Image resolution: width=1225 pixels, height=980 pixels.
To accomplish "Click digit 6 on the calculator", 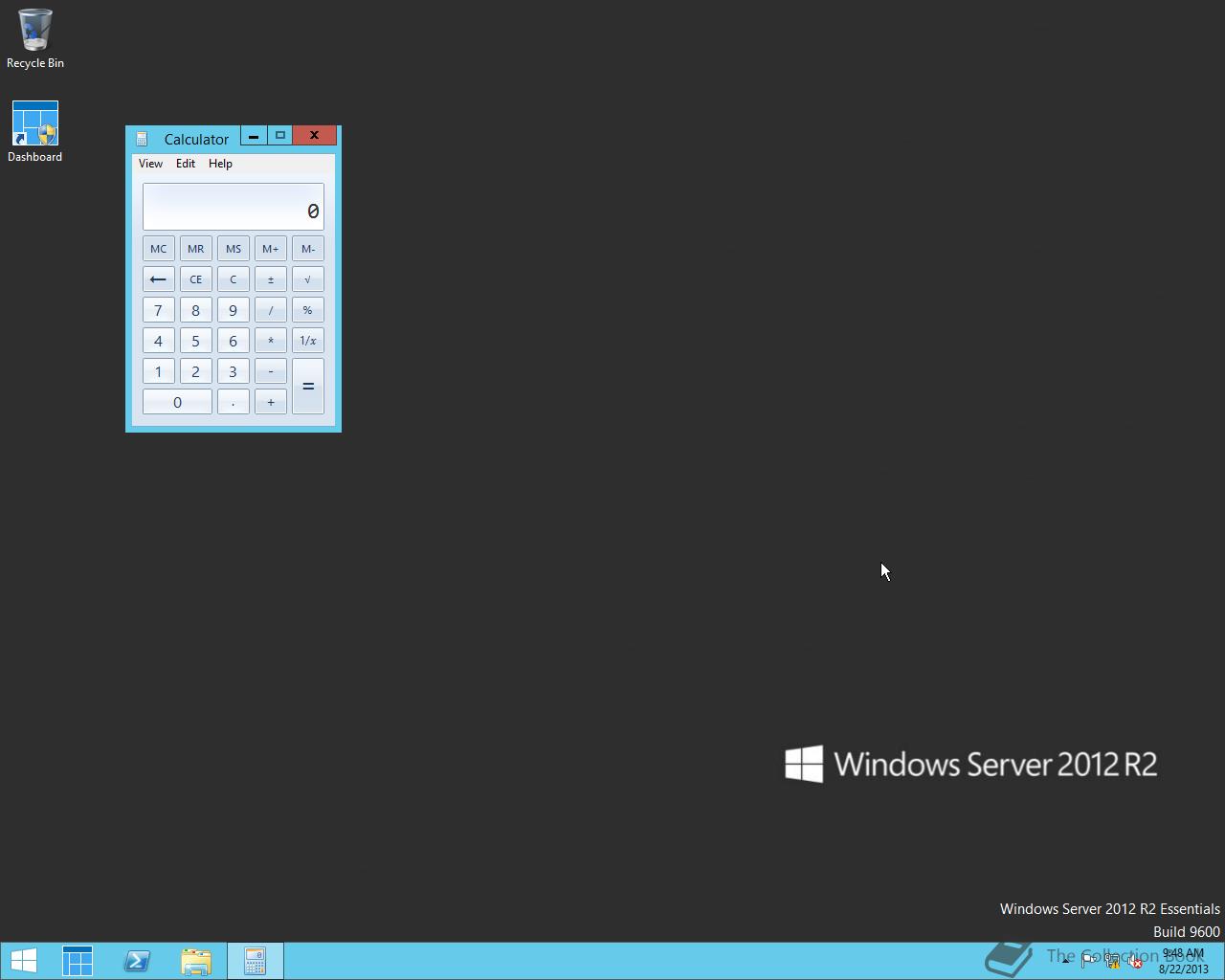I will point(234,341).
